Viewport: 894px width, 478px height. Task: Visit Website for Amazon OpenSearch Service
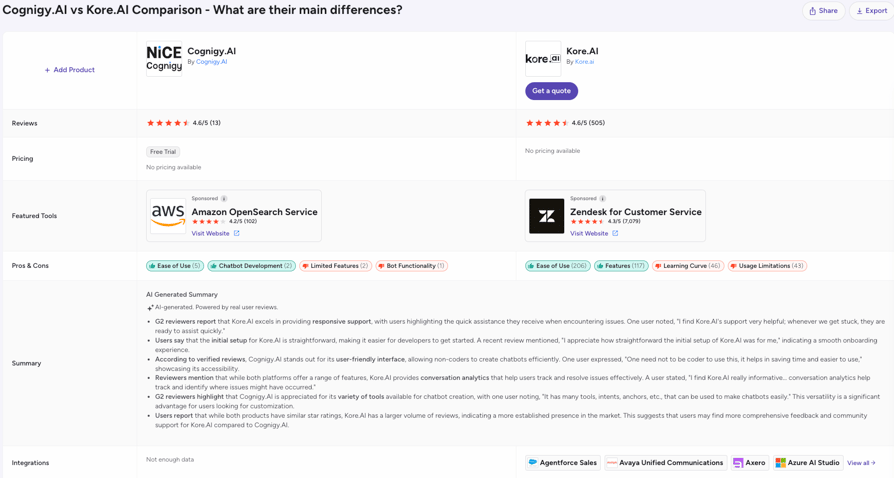tap(210, 233)
